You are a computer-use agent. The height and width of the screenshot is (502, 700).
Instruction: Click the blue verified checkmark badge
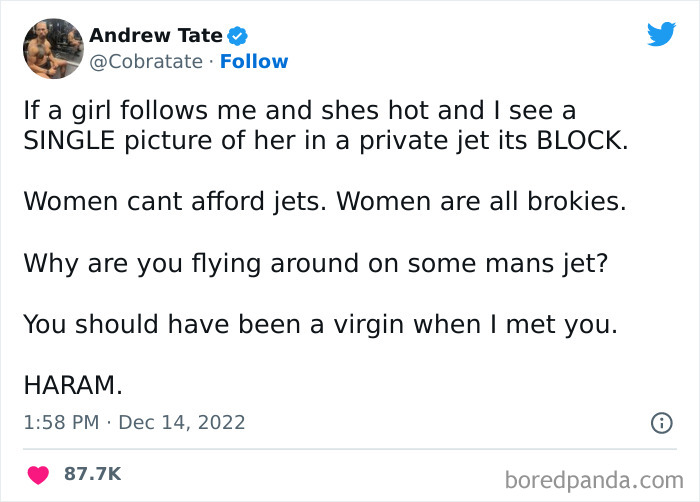(x=238, y=36)
